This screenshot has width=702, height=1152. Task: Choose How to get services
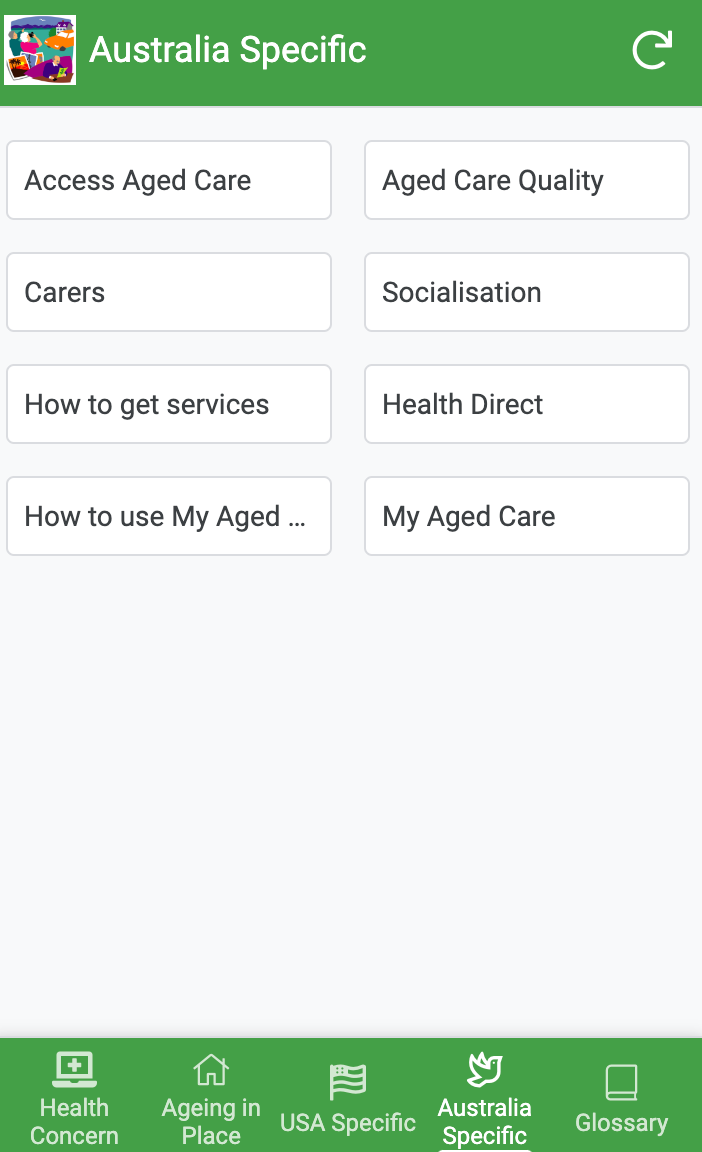169,404
